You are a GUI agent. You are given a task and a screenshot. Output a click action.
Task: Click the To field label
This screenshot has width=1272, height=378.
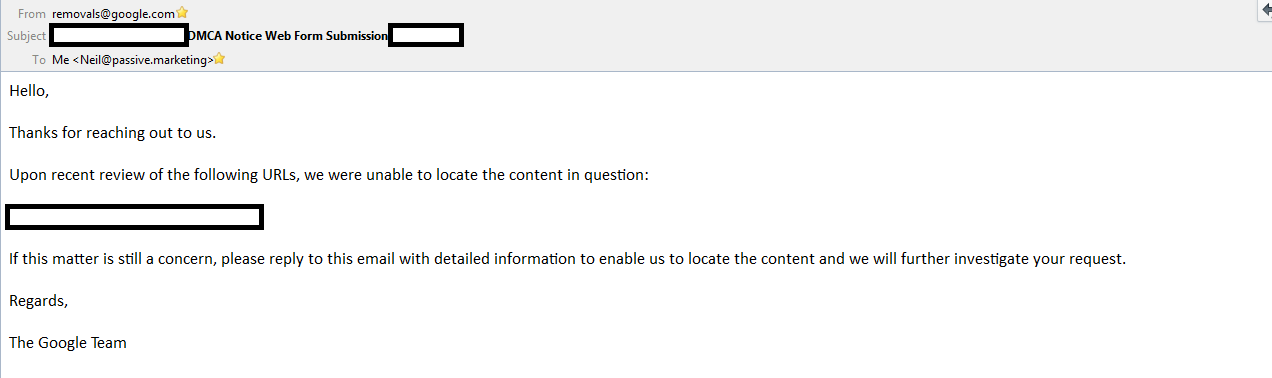tap(39, 60)
